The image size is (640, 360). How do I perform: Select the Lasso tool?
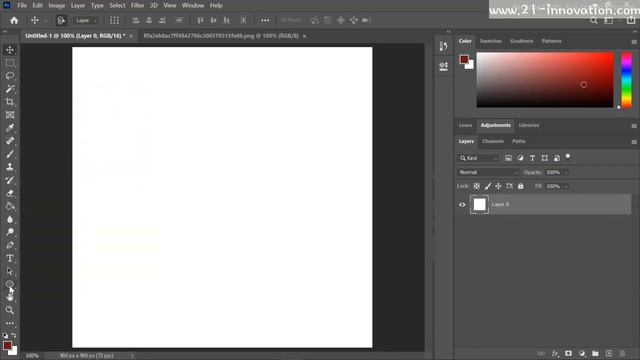click(10, 76)
